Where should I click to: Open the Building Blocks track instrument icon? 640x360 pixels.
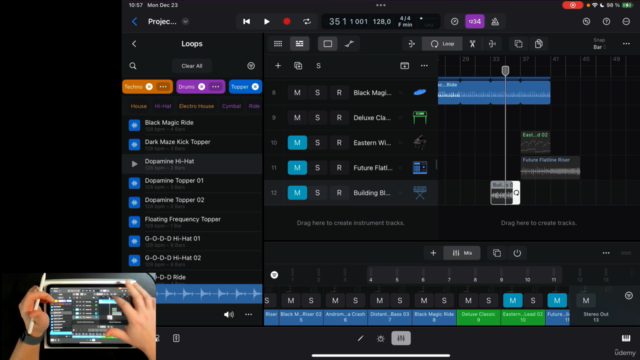pyautogui.click(x=420, y=193)
